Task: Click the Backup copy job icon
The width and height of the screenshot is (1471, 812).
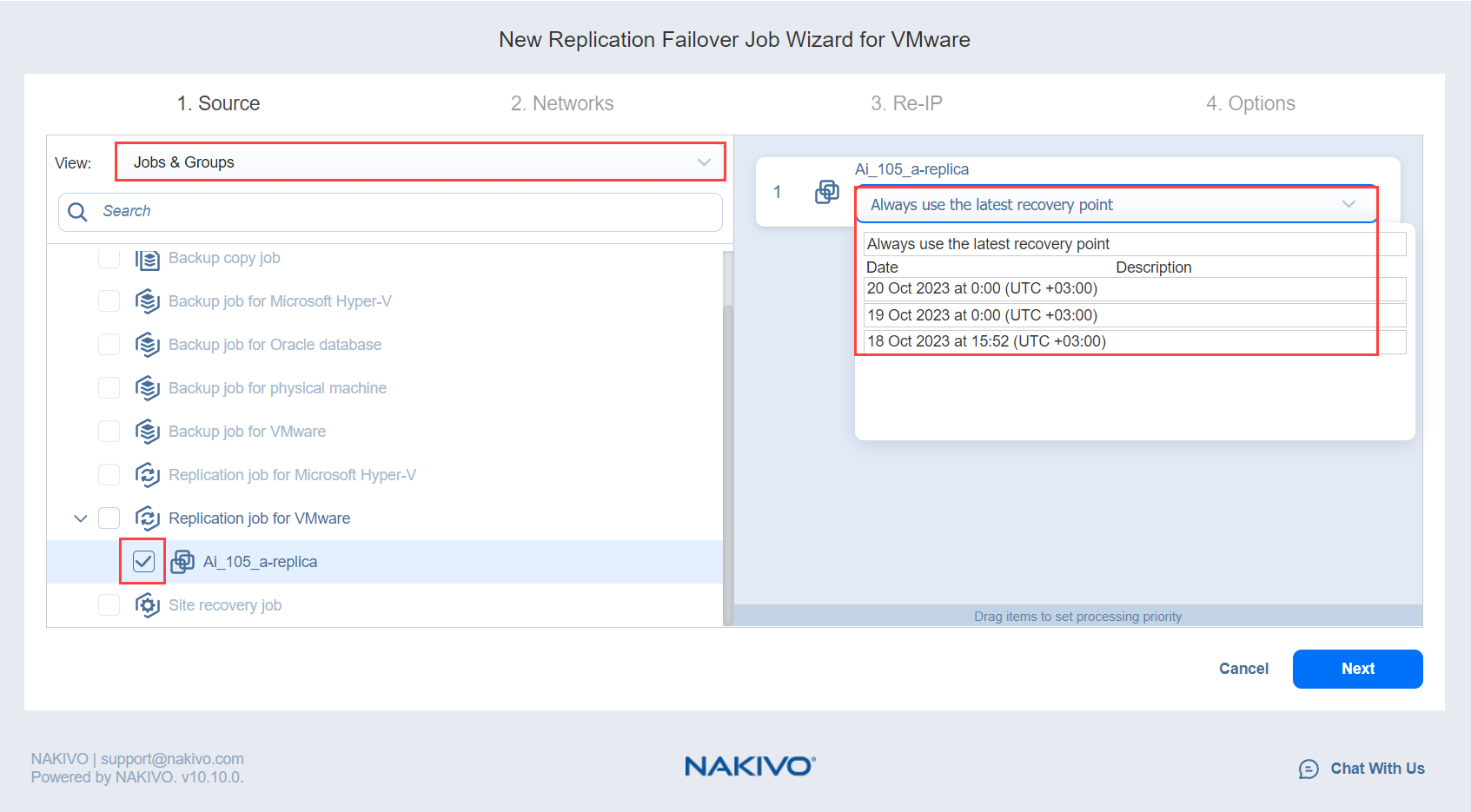Action: (x=148, y=259)
